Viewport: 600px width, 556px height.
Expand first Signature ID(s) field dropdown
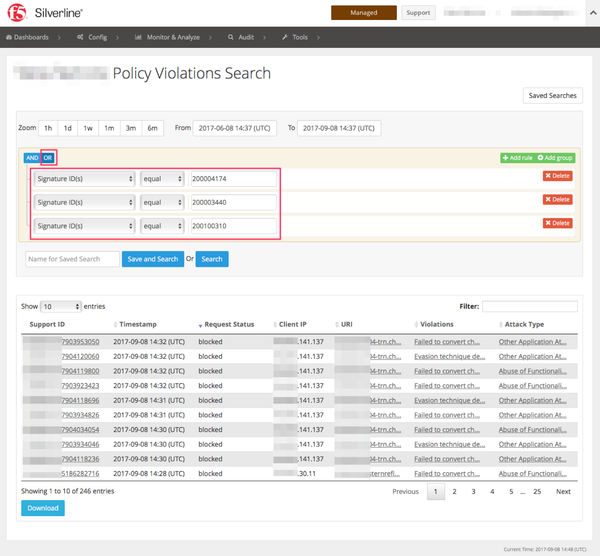pos(84,178)
